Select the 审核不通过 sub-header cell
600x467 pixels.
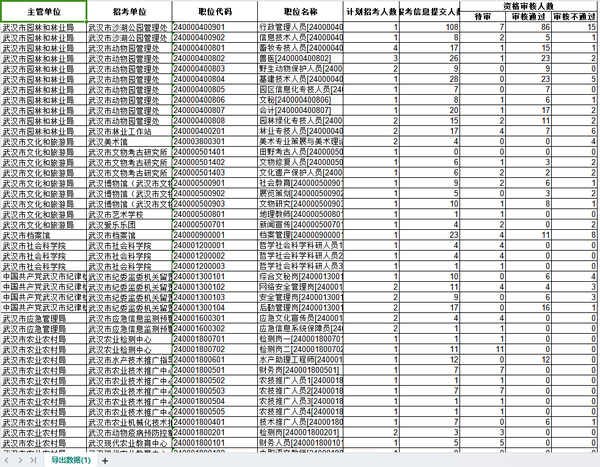[x=574, y=17]
